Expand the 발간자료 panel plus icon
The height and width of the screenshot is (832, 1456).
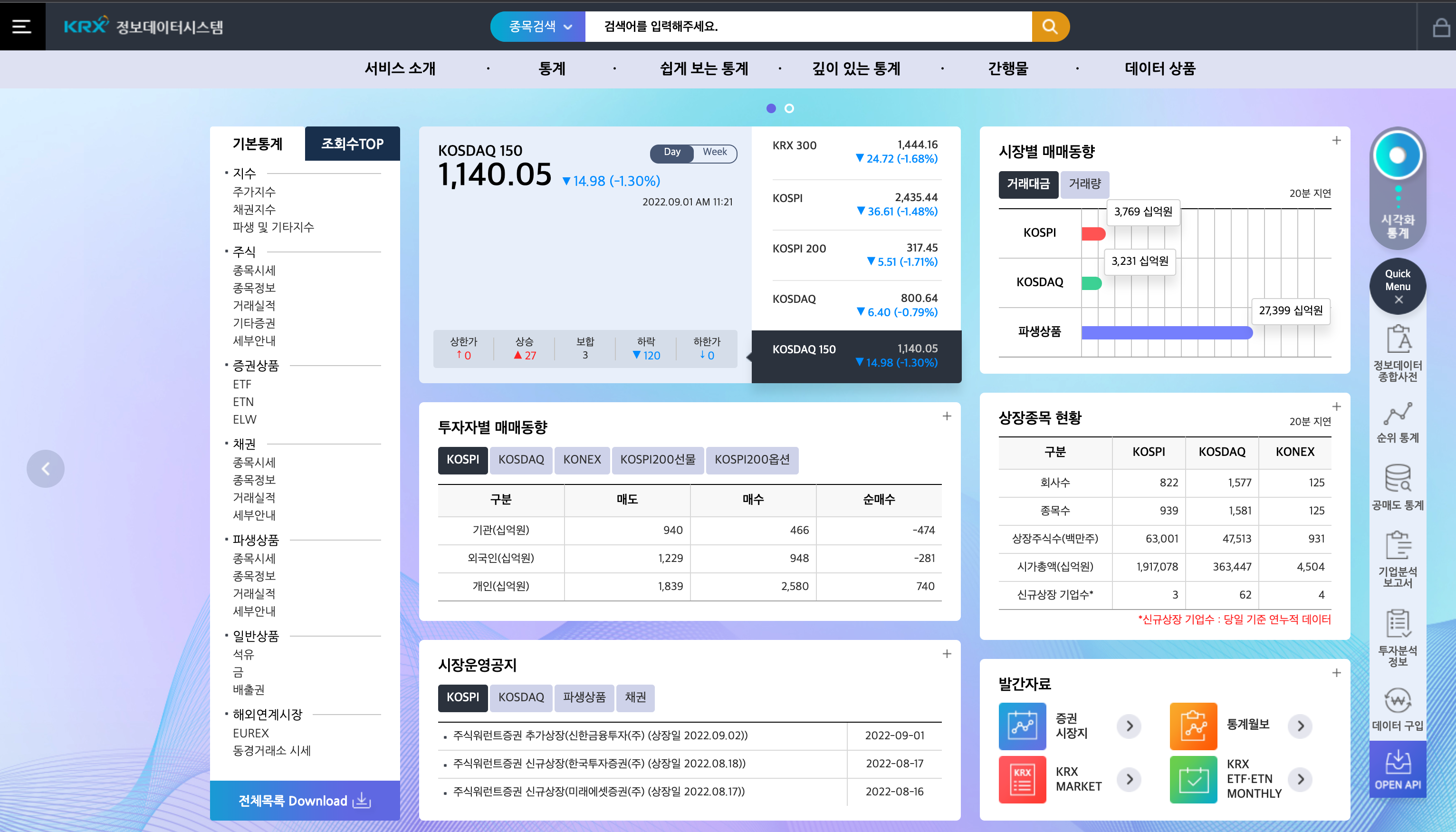[x=1337, y=673]
